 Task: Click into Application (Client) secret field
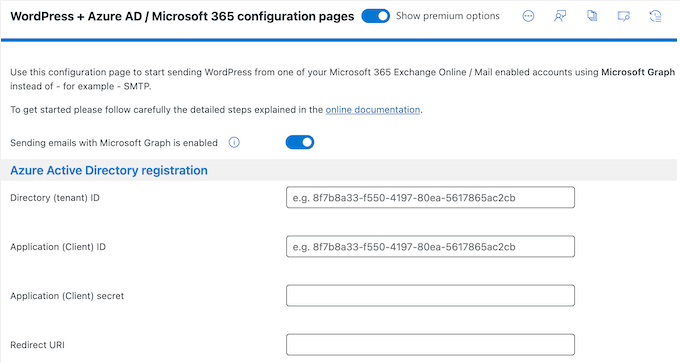[430, 295]
